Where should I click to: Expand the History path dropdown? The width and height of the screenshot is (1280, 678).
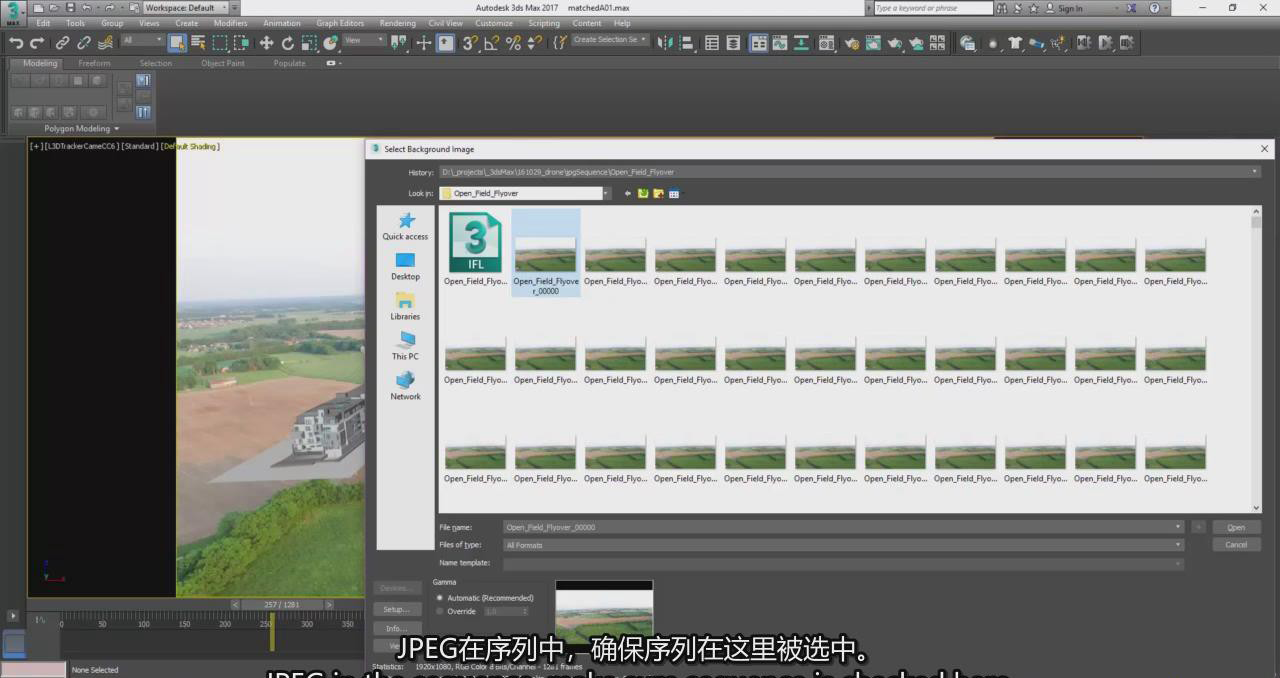coord(1255,172)
